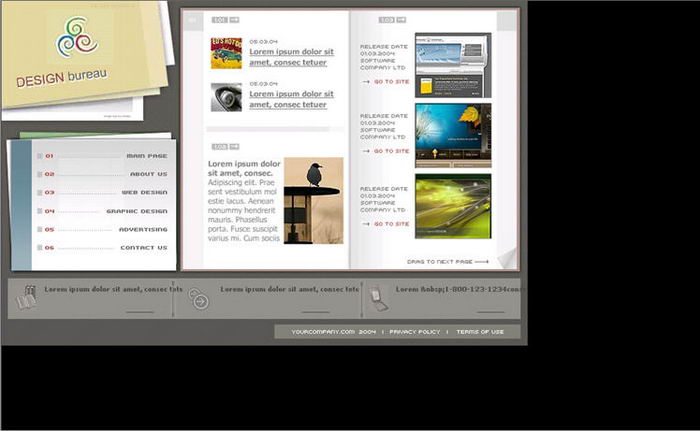This screenshot has width=700, height=431.
Task: Go to About Us in menu
Action: tap(148, 174)
